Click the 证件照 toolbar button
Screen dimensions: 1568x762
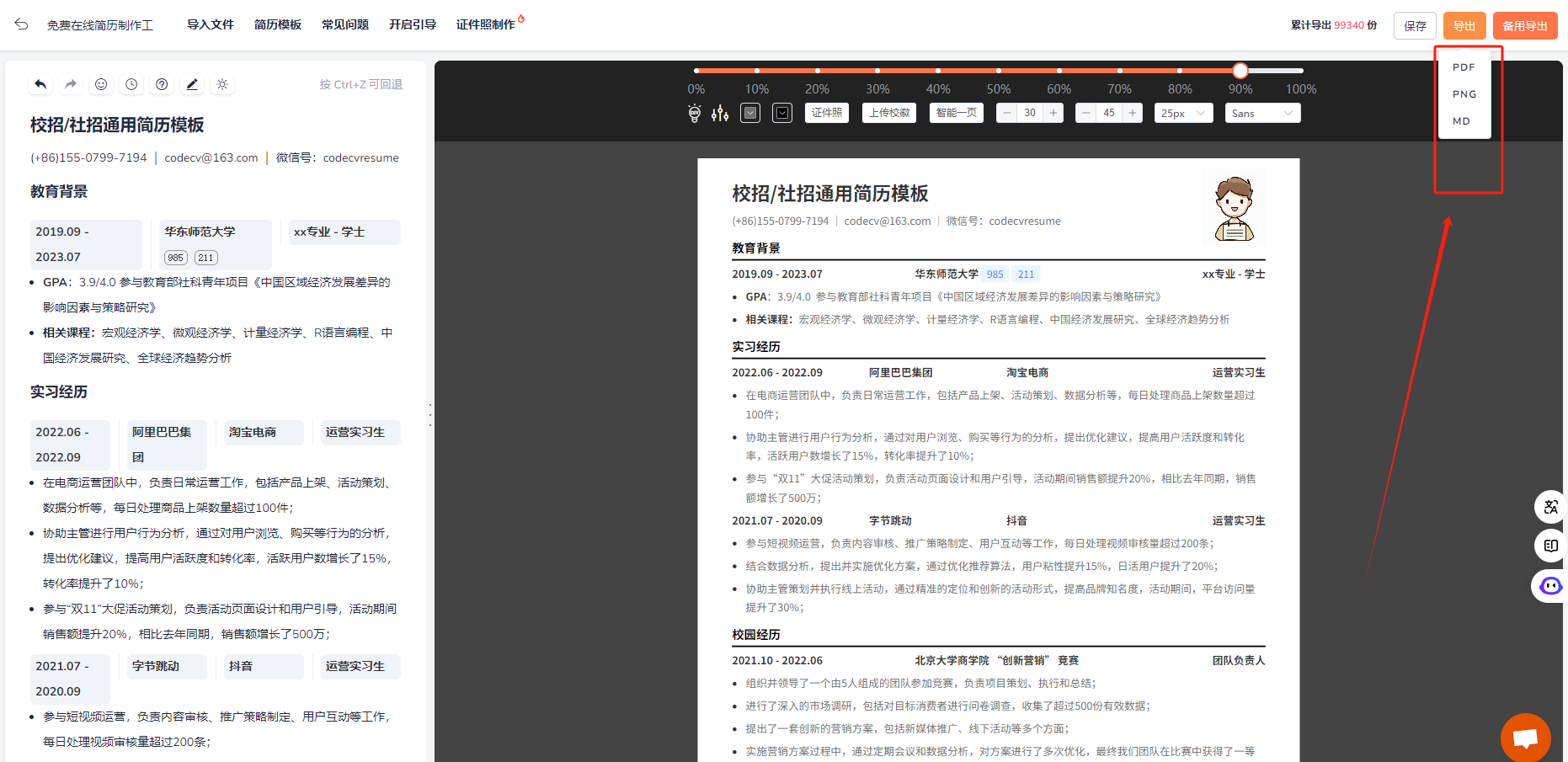click(x=827, y=113)
